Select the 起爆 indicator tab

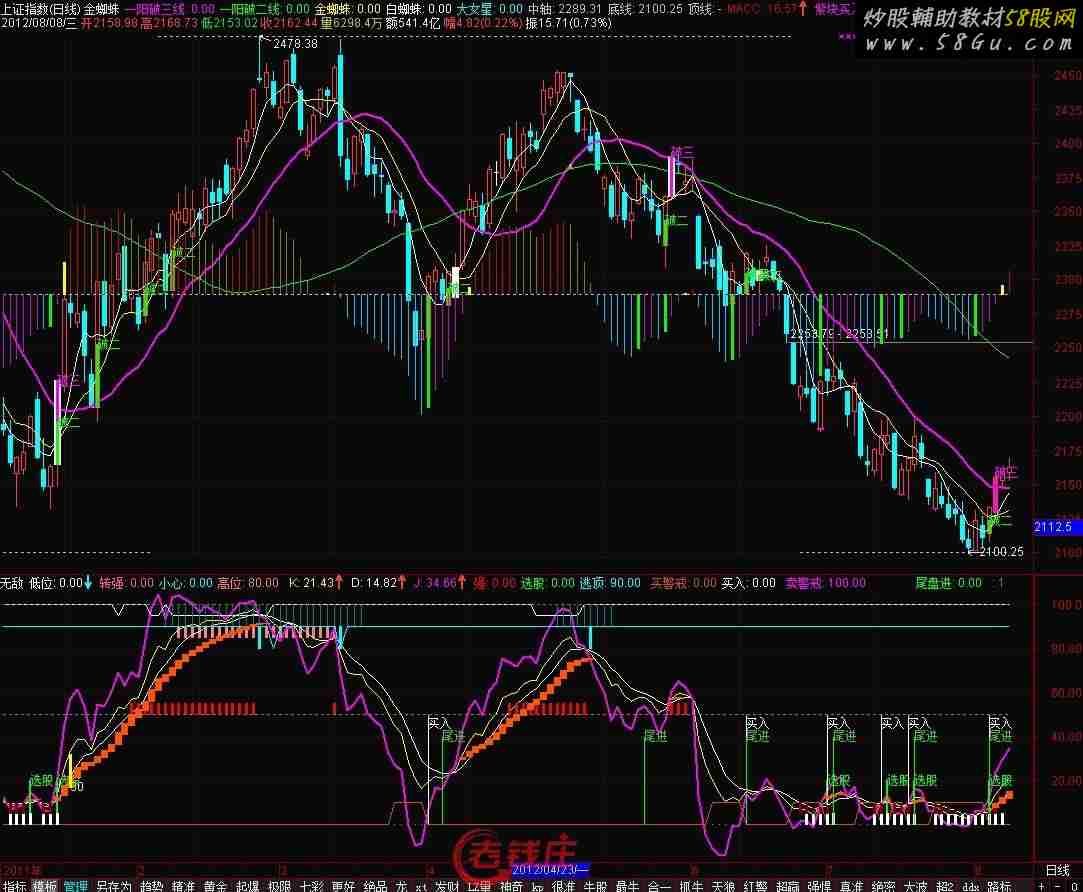(x=247, y=886)
